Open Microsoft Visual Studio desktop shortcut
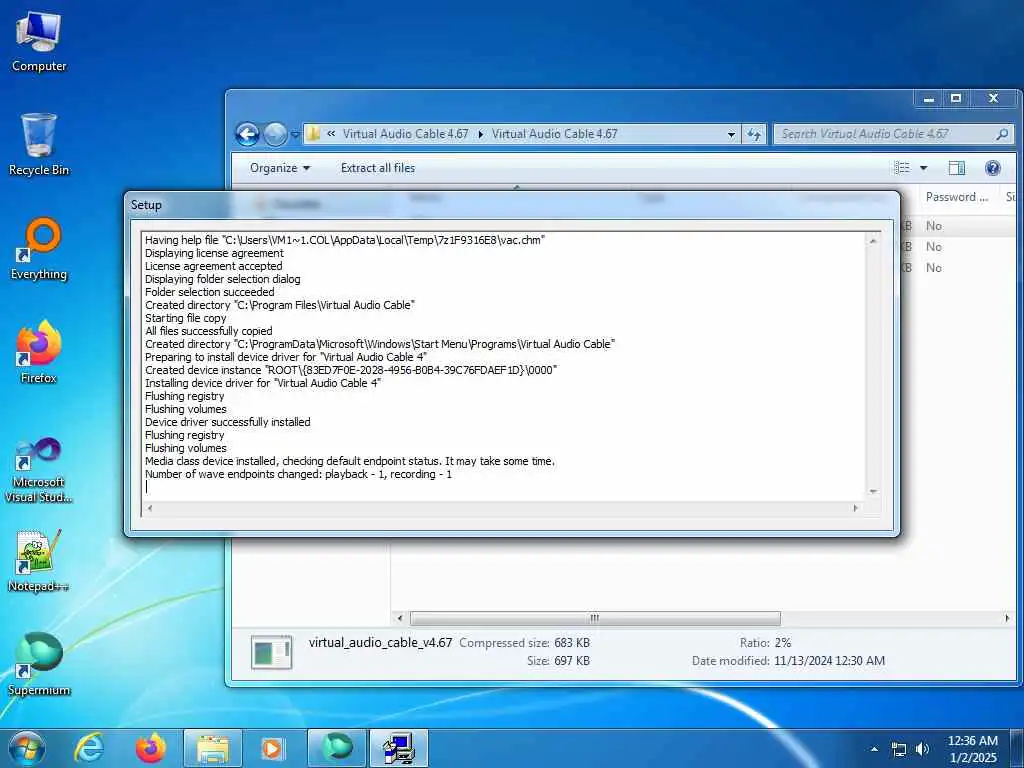The image size is (1024, 768). (x=39, y=470)
